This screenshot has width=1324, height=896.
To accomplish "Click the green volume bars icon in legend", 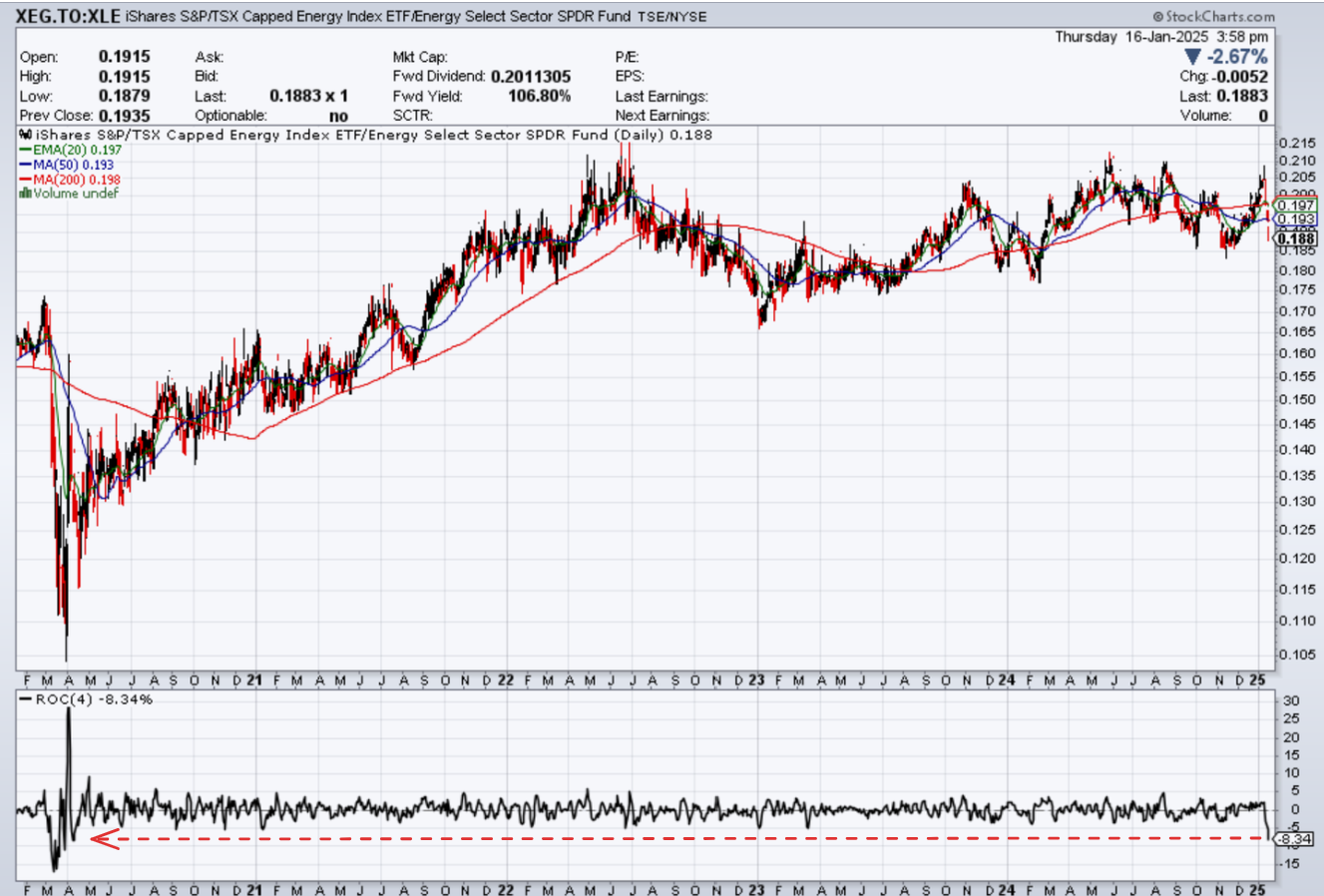I will (25, 193).
